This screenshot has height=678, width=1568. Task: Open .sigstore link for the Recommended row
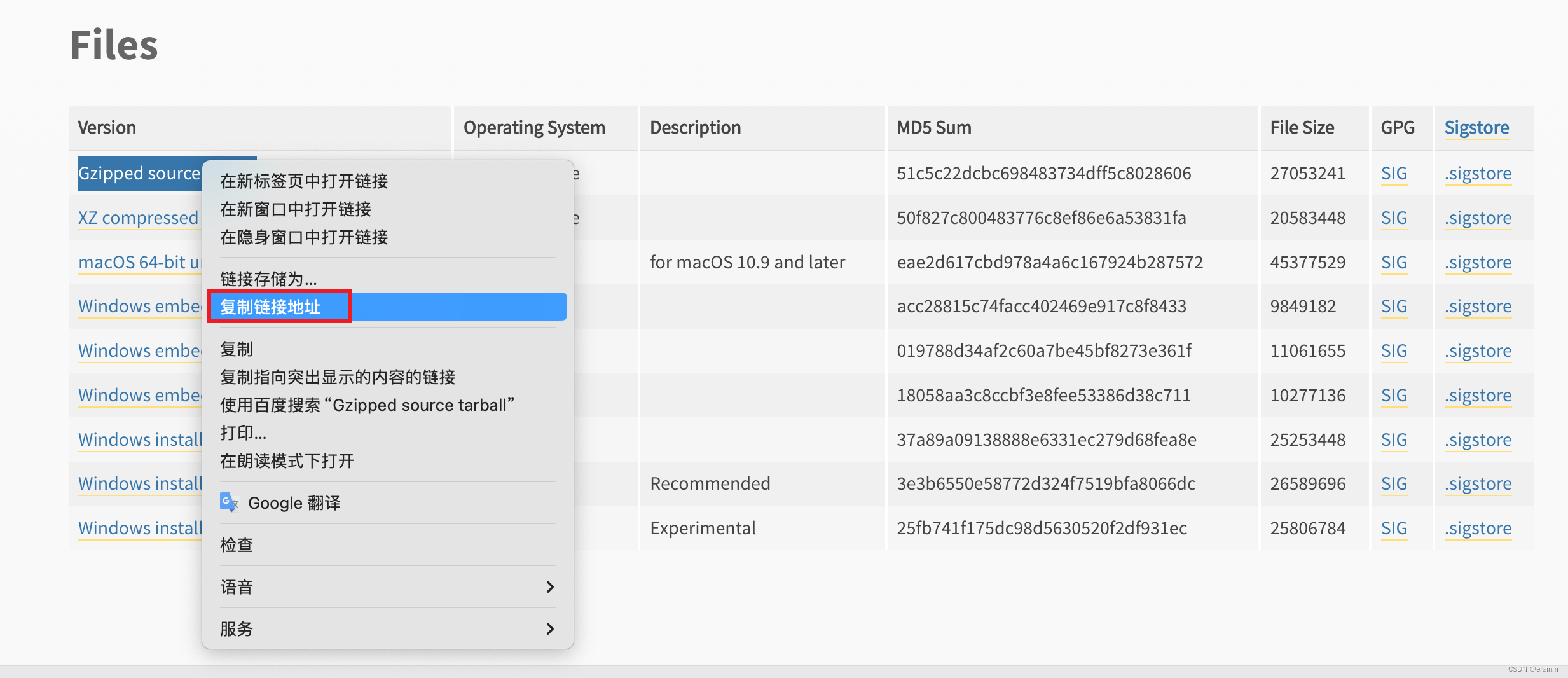click(x=1478, y=483)
